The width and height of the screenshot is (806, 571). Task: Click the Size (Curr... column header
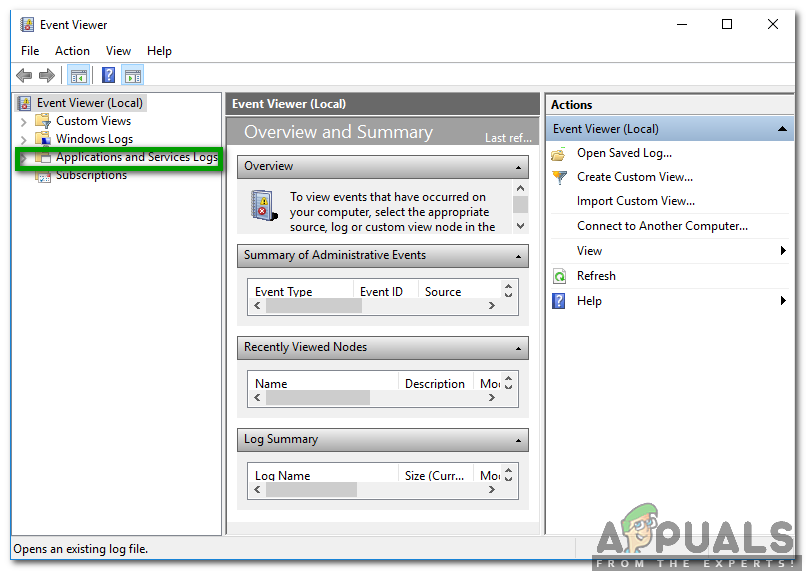point(435,475)
